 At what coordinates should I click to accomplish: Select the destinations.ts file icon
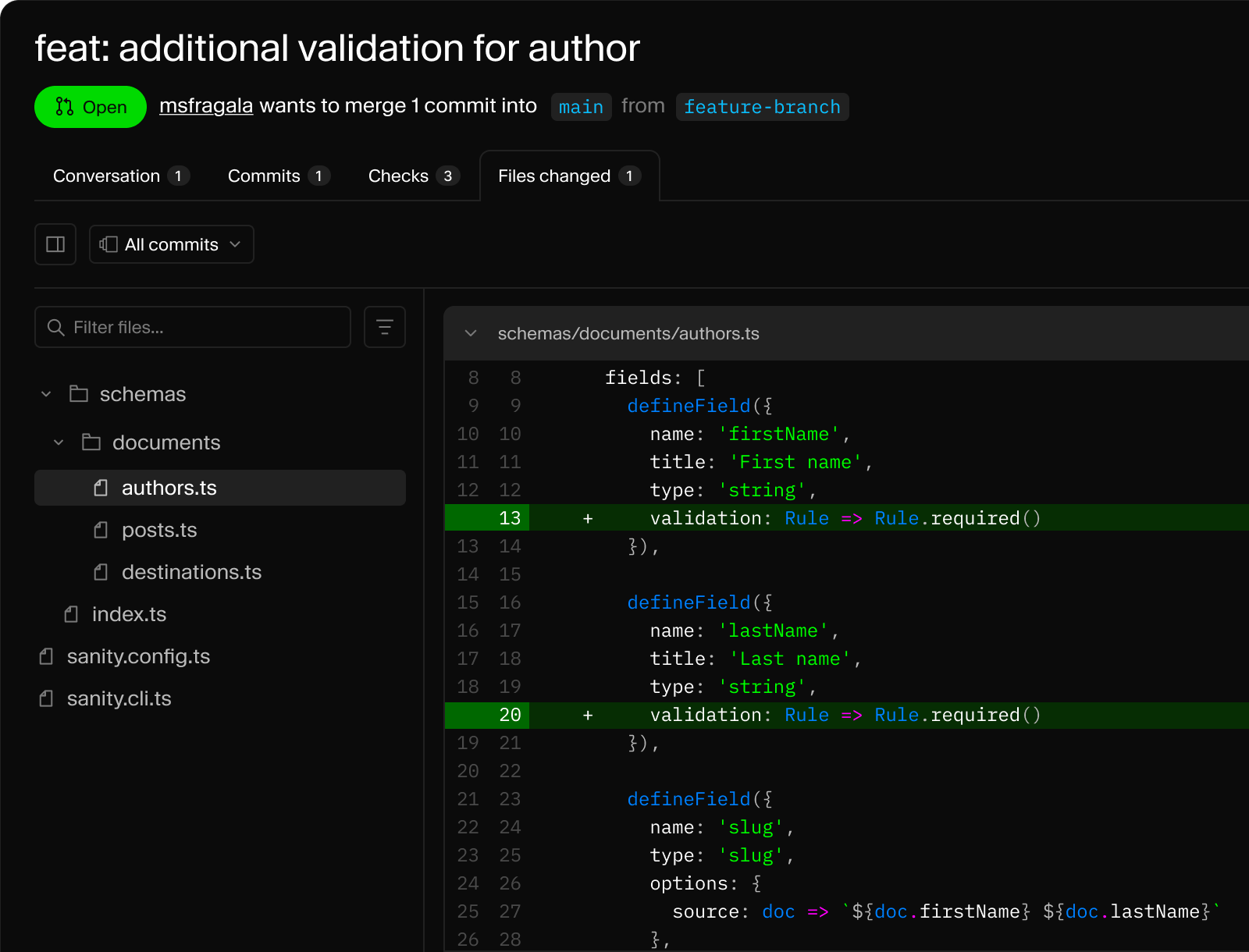click(x=101, y=572)
